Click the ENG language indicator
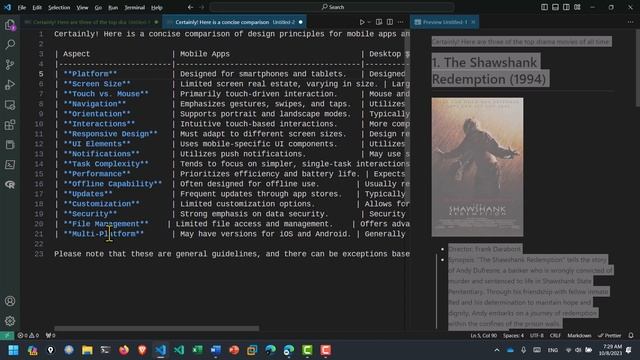 (553, 350)
